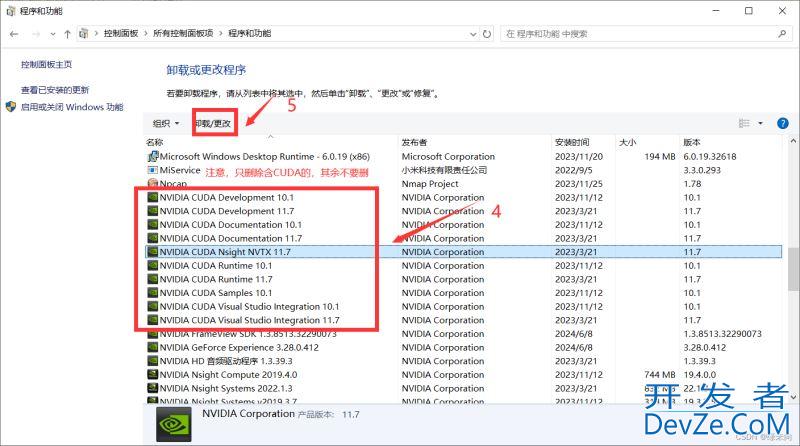Click 小米科技有限责任公司 publisher cell
Screen dimensions: 800x446
(x=444, y=170)
